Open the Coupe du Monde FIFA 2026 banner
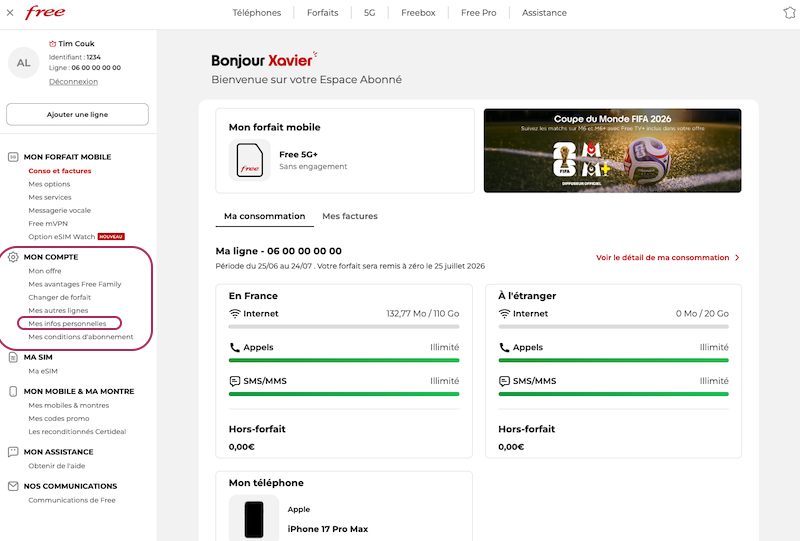The height and width of the screenshot is (541, 800). click(612, 151)
